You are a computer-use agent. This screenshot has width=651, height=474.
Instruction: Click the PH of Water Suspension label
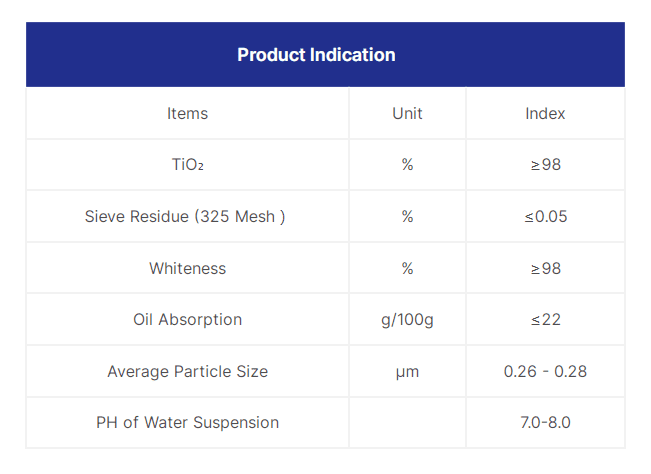[x=188, y=422]
